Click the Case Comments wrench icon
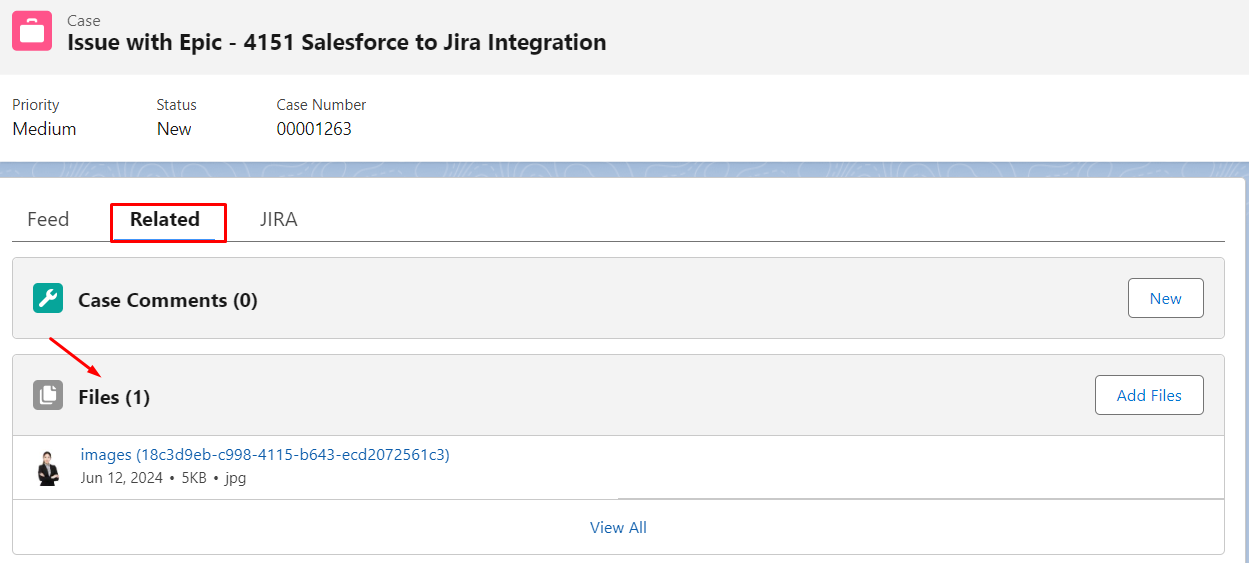 click(x=48, y=298)
